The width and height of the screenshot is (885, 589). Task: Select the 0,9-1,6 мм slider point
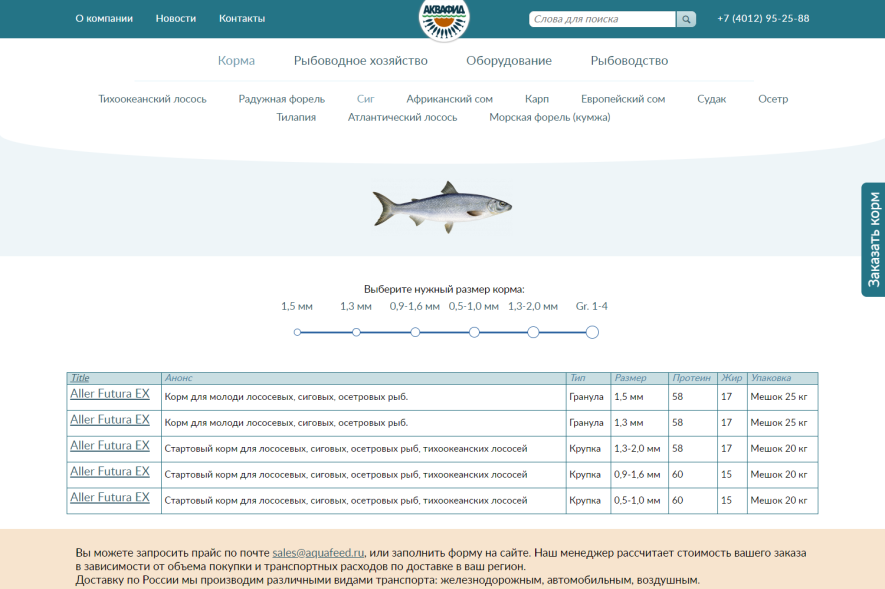coord(415,332)
